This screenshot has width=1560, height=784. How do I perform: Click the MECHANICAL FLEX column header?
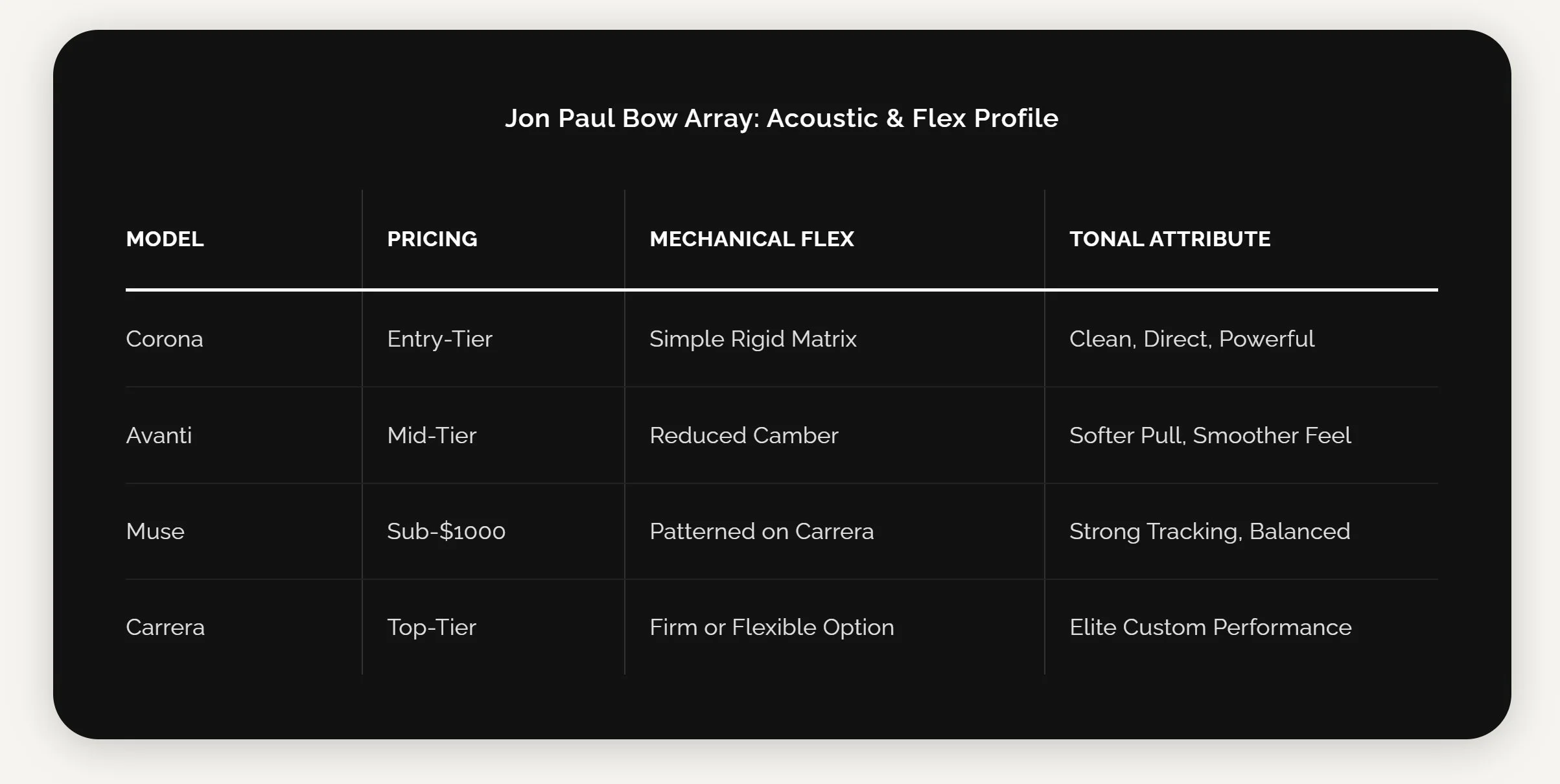coord(834,239)
